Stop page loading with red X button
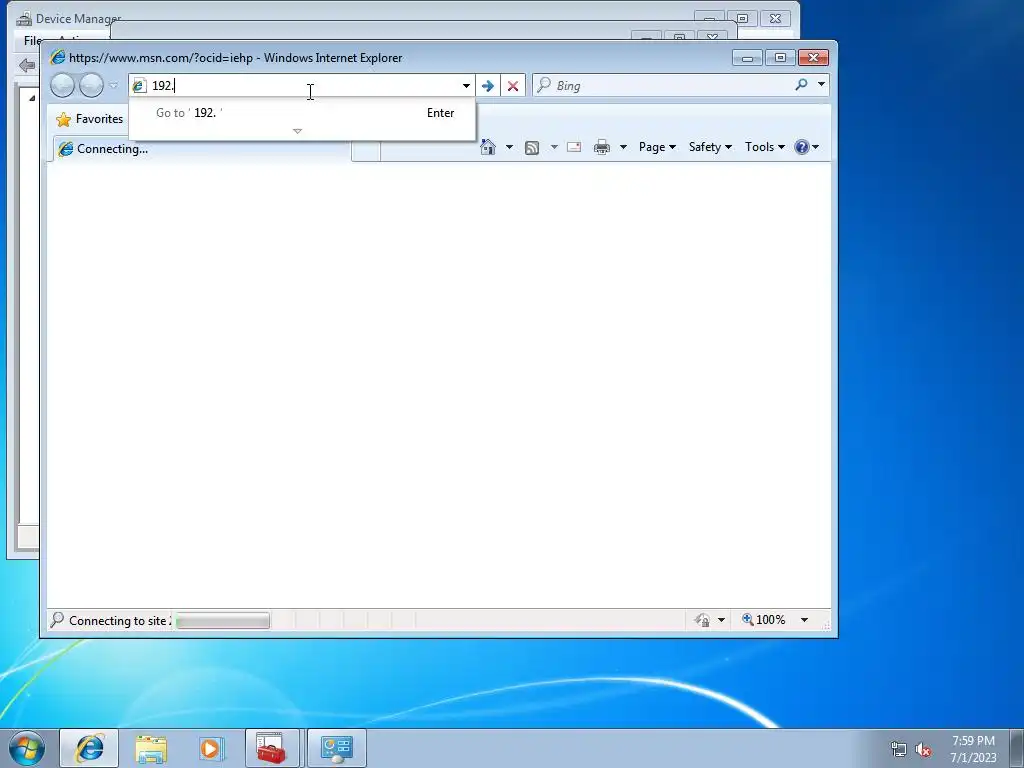The height and width of the screenshot is (768, 1024). [x=513, y=86]
